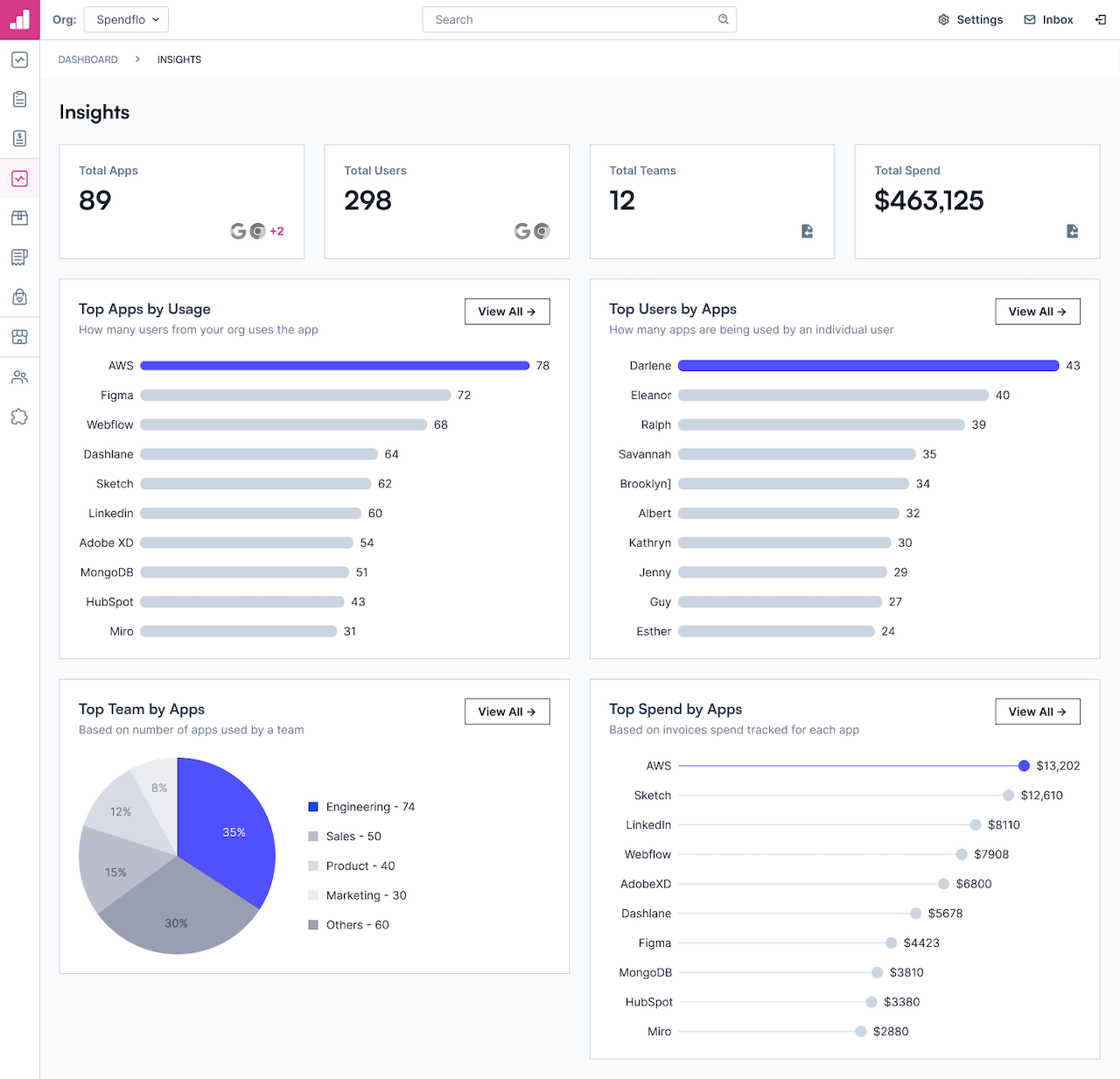
Task: Click the Inbox envelope icon
Action: (1030, 19)
